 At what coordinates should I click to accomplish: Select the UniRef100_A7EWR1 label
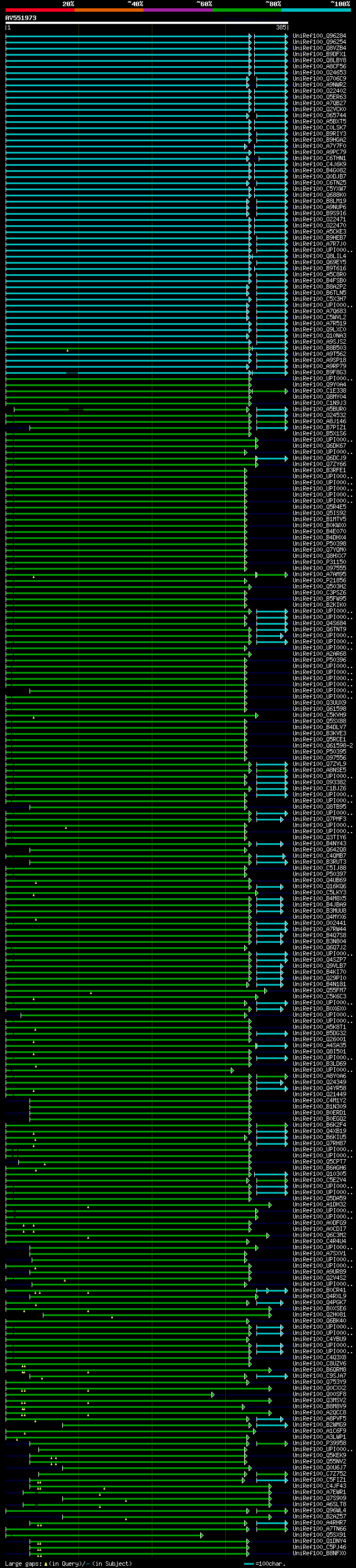pos(319,1492)
